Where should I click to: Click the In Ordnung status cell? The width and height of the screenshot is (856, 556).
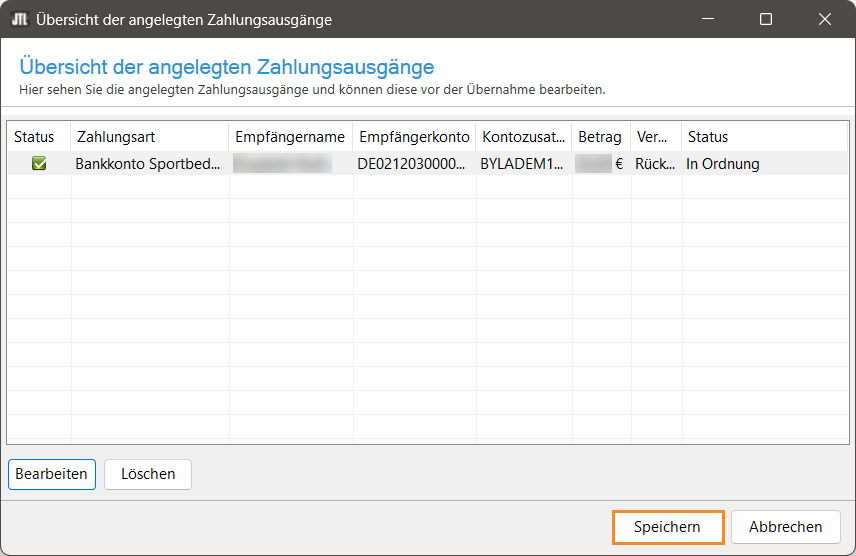(723, 164)
